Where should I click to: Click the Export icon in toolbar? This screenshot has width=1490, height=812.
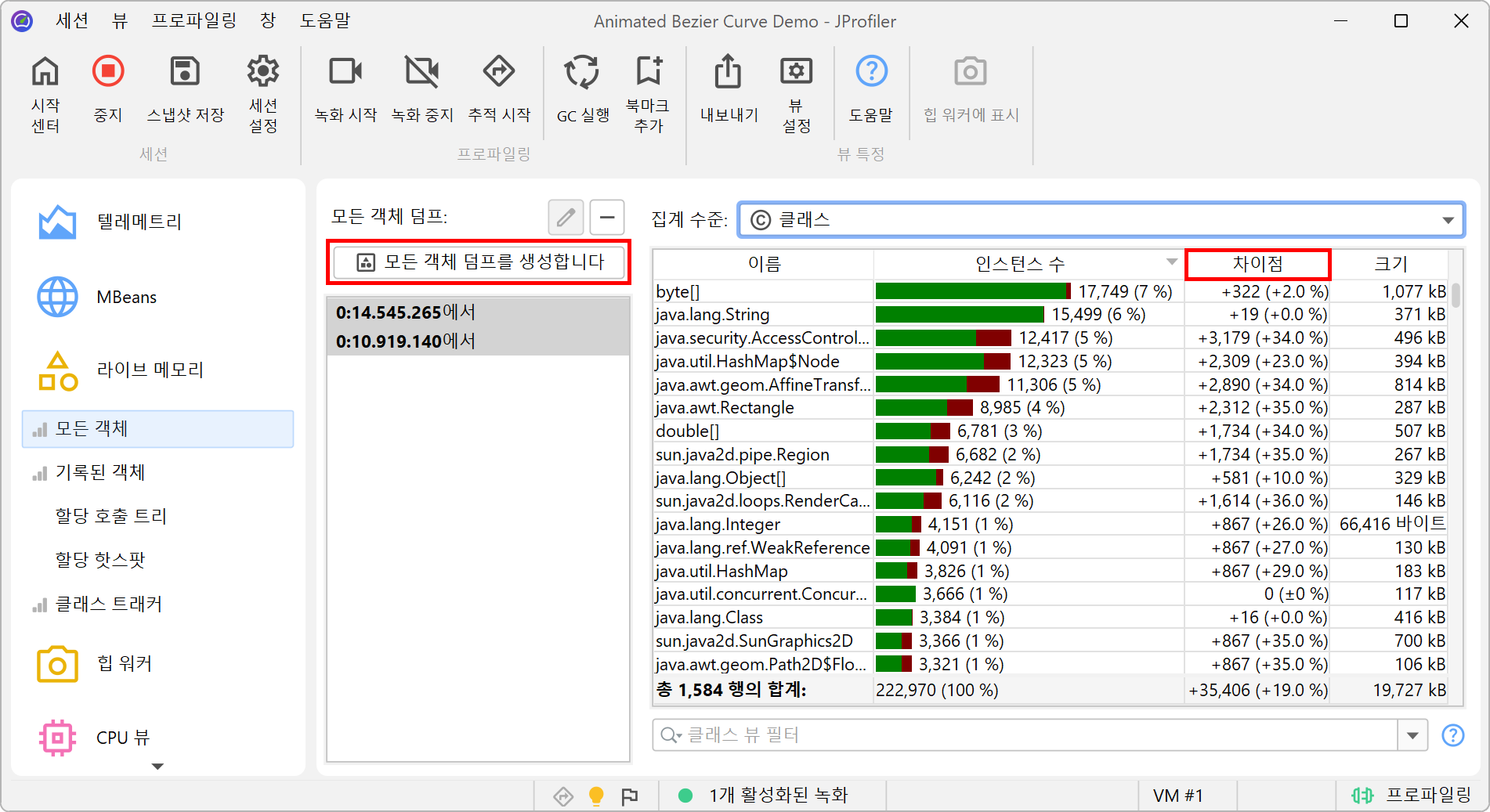click(x=728, y=72)
